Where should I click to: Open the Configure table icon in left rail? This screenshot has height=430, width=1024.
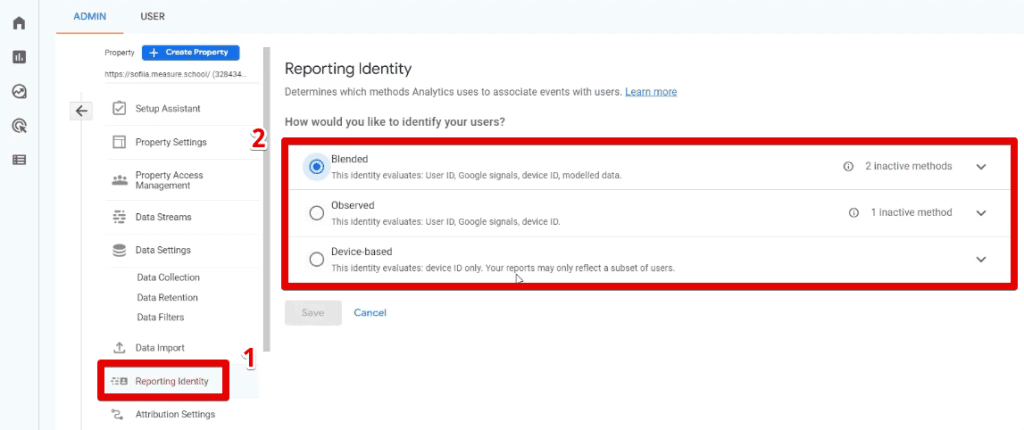tap(18, 159)
